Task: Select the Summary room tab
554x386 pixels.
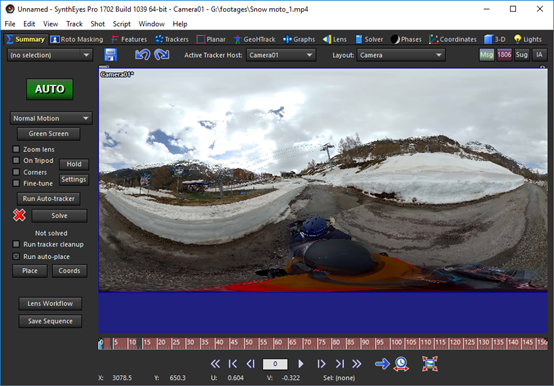Action: pyautogui.click(x=25, y=39)
